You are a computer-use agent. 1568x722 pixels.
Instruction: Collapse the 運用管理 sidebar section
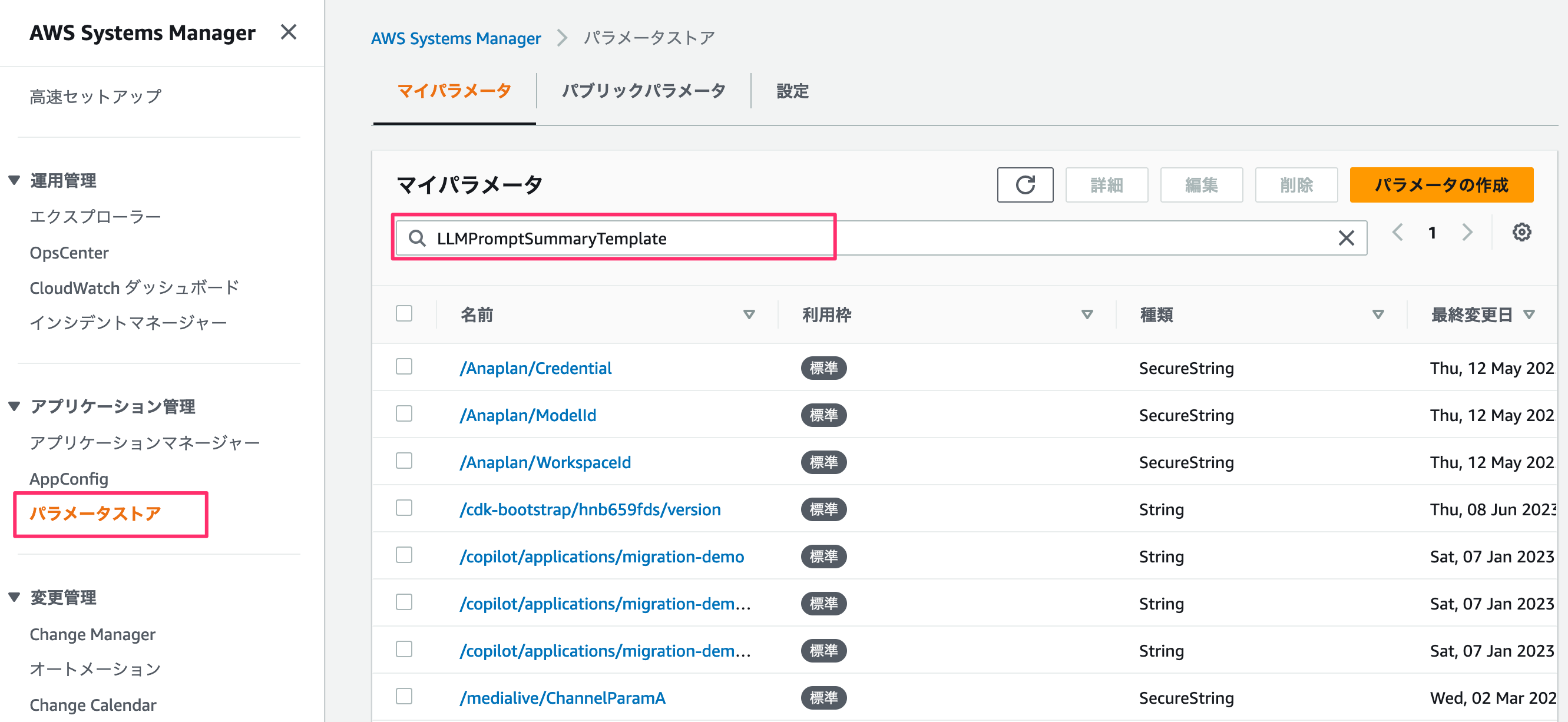tap(15, 180)
